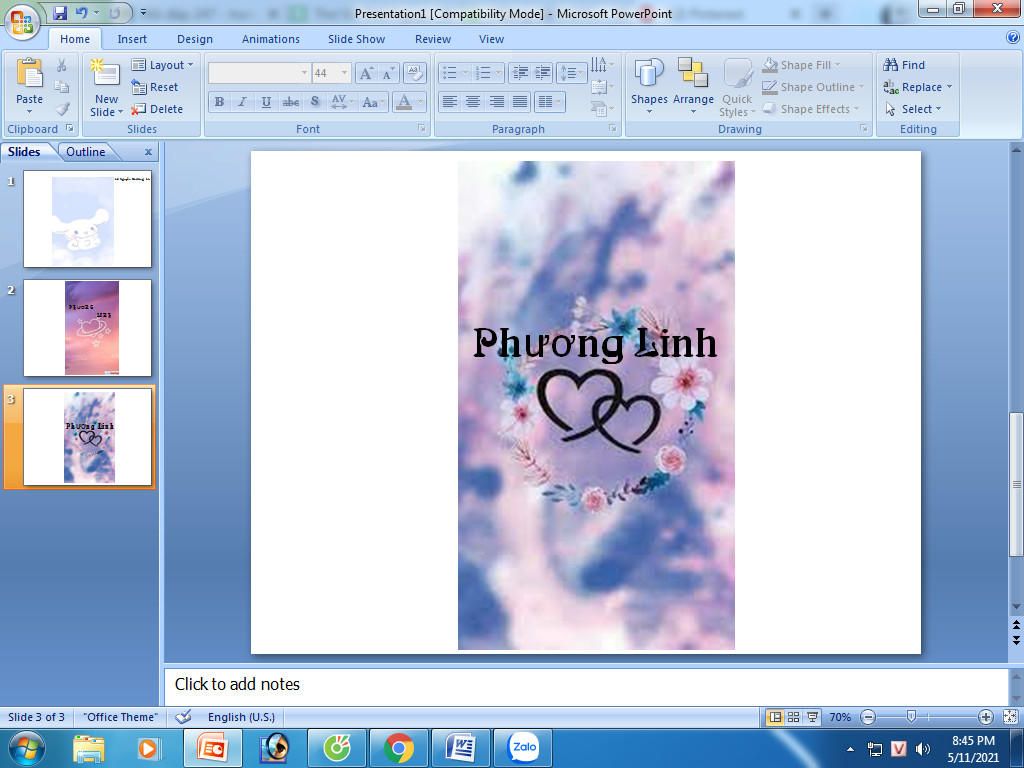
Task: Align text left
Action: (449, 102)
